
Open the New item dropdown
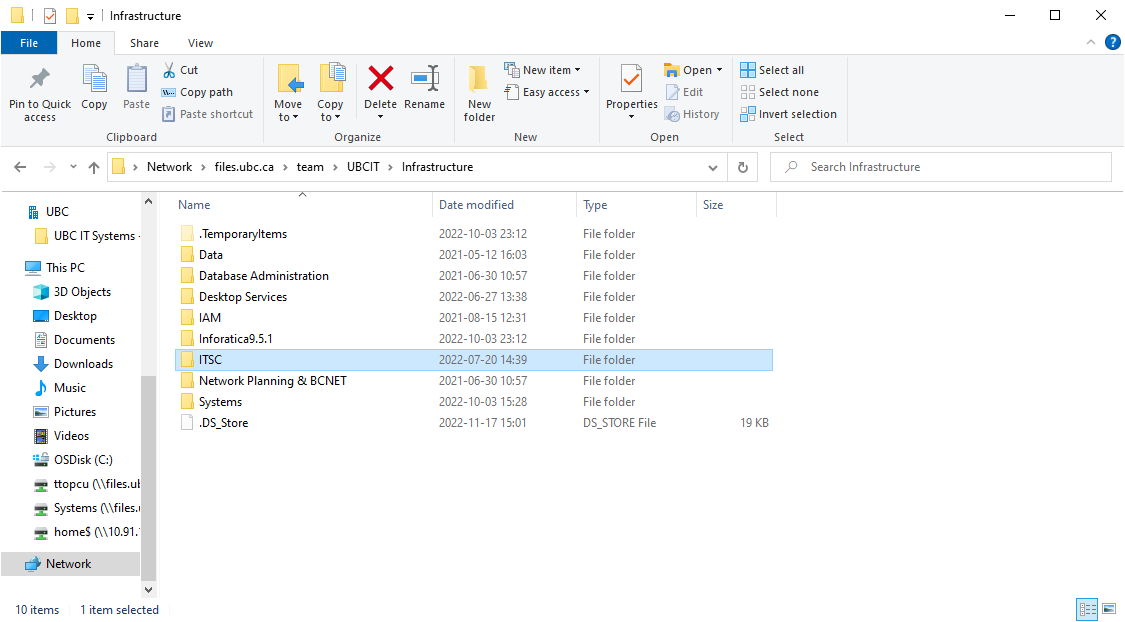543,70
